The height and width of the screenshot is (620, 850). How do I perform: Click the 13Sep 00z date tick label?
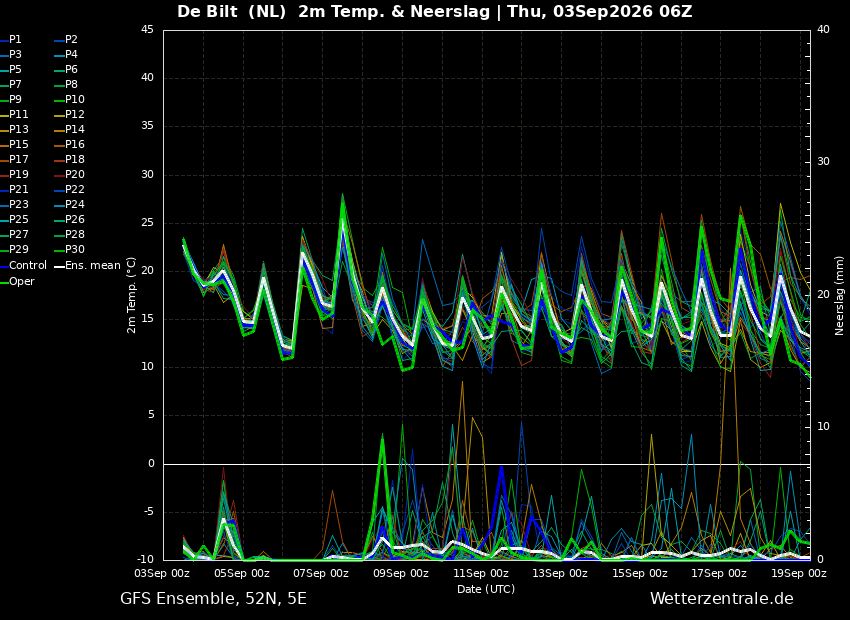(559, 573)
